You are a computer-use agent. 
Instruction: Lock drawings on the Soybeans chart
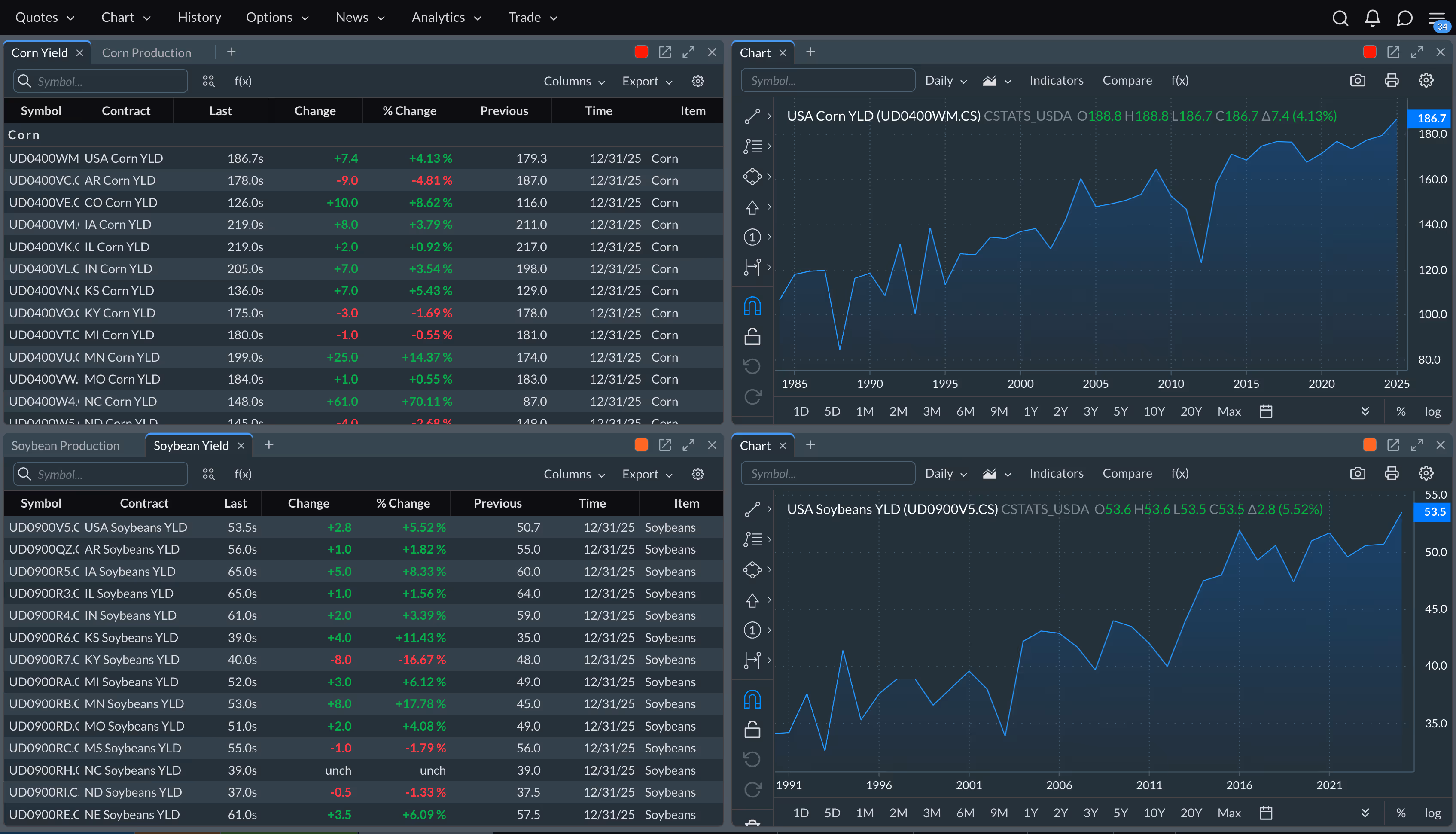752,729
